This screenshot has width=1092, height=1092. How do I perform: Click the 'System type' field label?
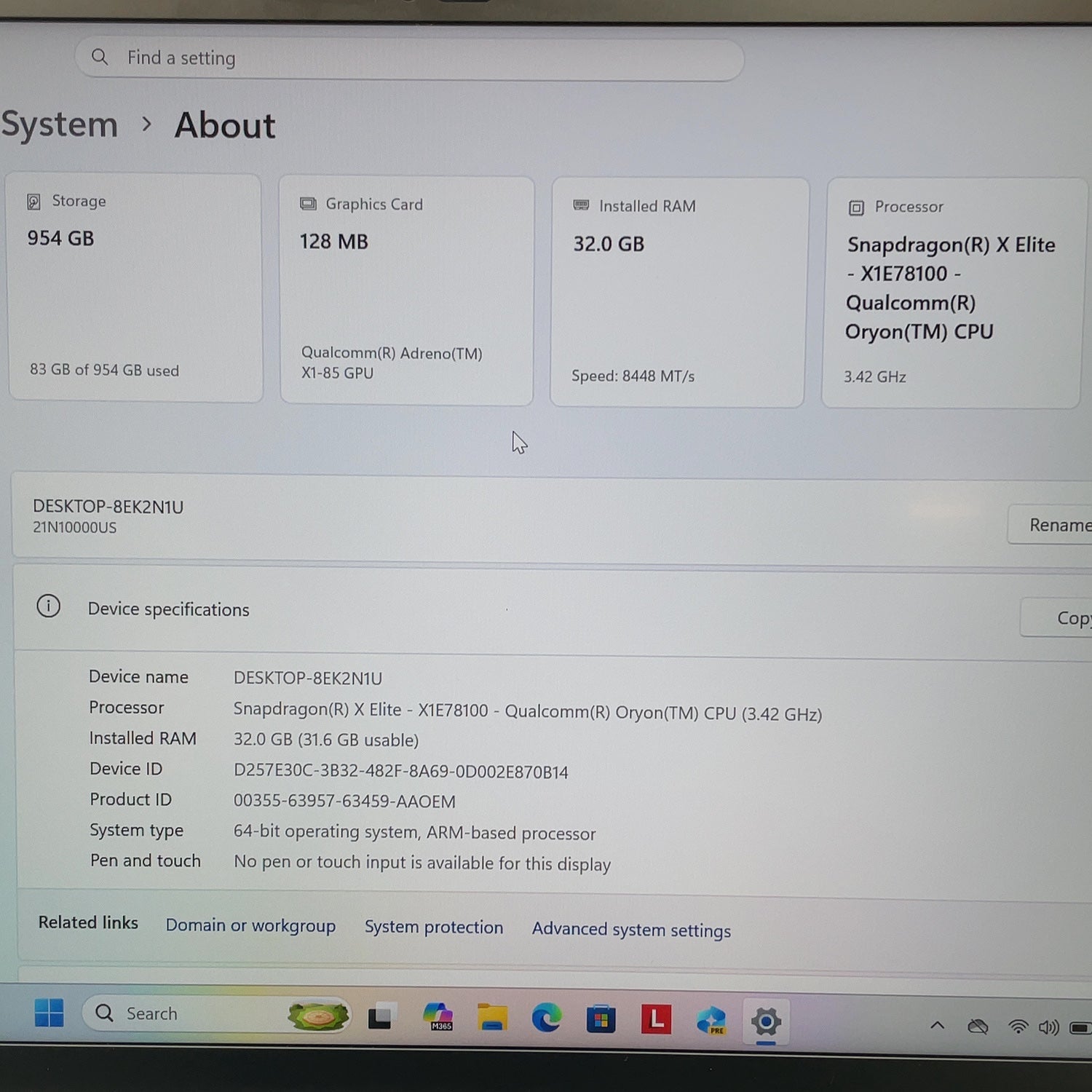click(136, 830)
